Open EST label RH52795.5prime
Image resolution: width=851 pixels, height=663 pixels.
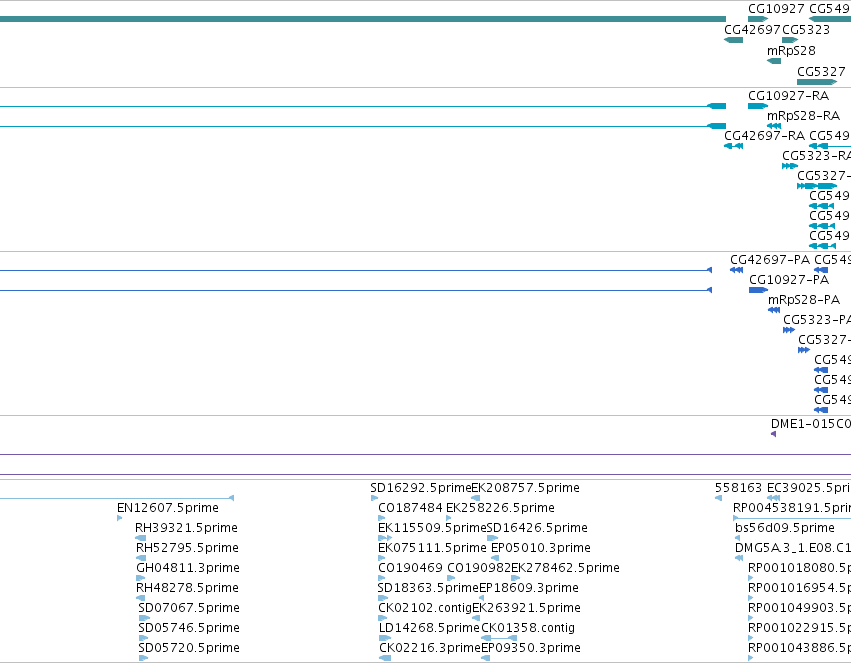coord(187,548)
